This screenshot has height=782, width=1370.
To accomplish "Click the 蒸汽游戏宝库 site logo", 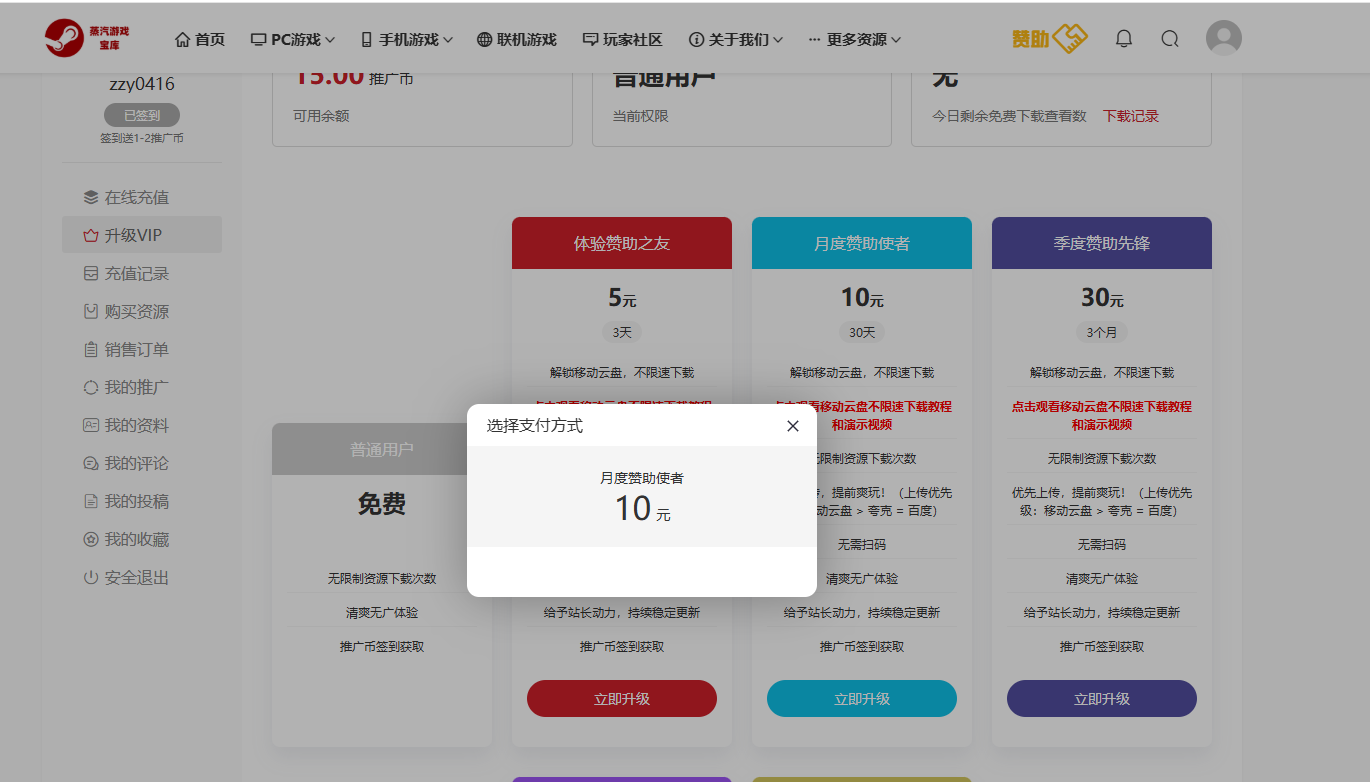I will click(88, 38).
